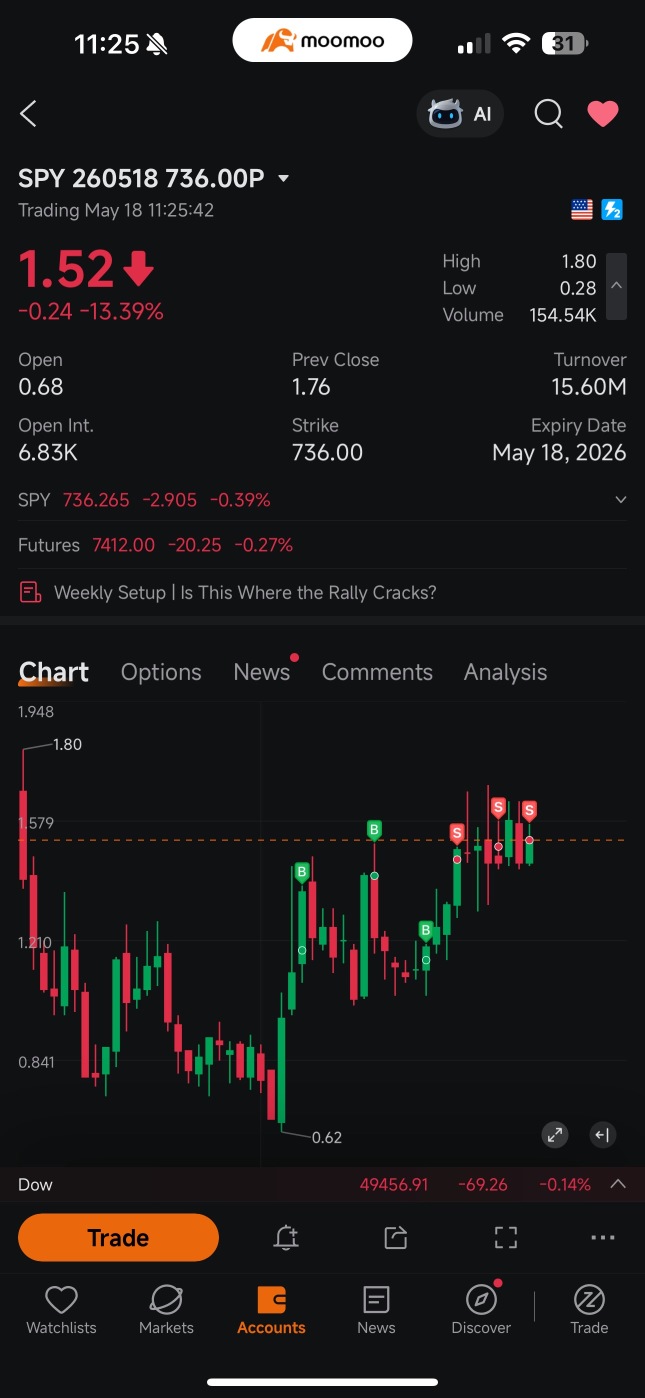Image resolution: width=645 pixels, height=1398 pixels.
Task: Tap the orange Trade button
Action: pos(118,1237)
